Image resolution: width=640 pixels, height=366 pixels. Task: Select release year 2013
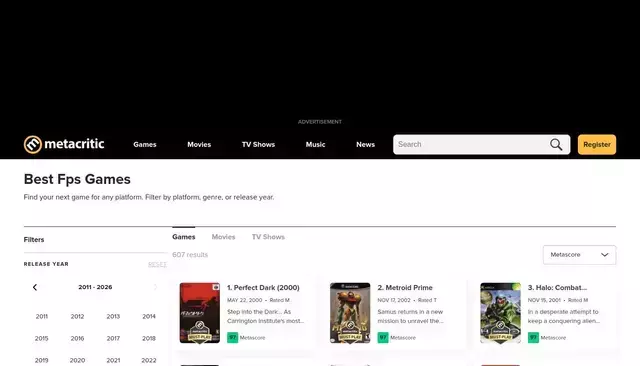click(113, 316)
